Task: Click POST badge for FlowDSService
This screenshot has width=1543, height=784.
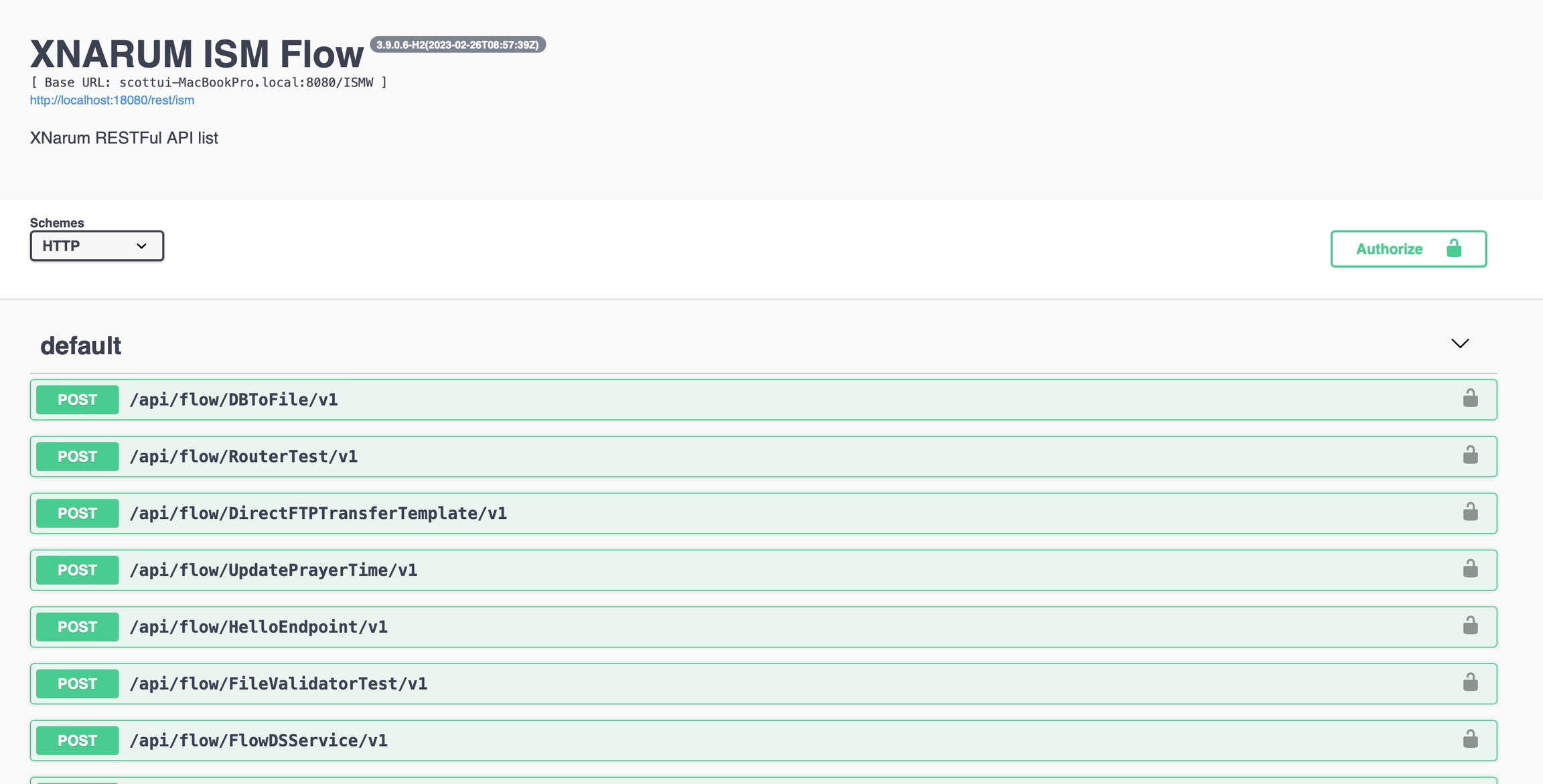Action: pos(77,740)
